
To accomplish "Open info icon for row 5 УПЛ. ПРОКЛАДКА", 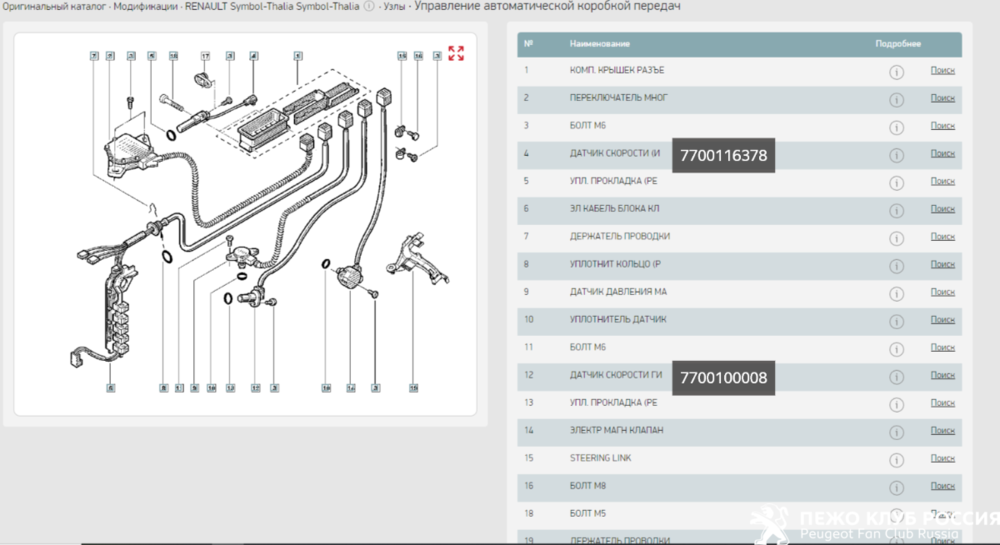I will (x=896, y=183).
